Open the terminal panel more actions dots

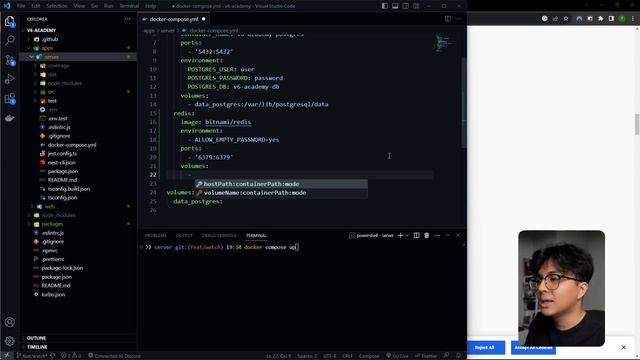(437, 236)
